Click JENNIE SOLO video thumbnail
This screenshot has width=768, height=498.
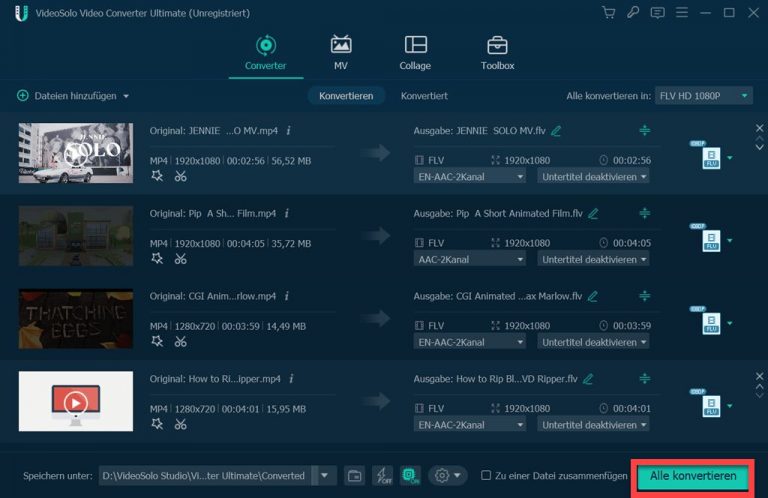tap(76, 153)
